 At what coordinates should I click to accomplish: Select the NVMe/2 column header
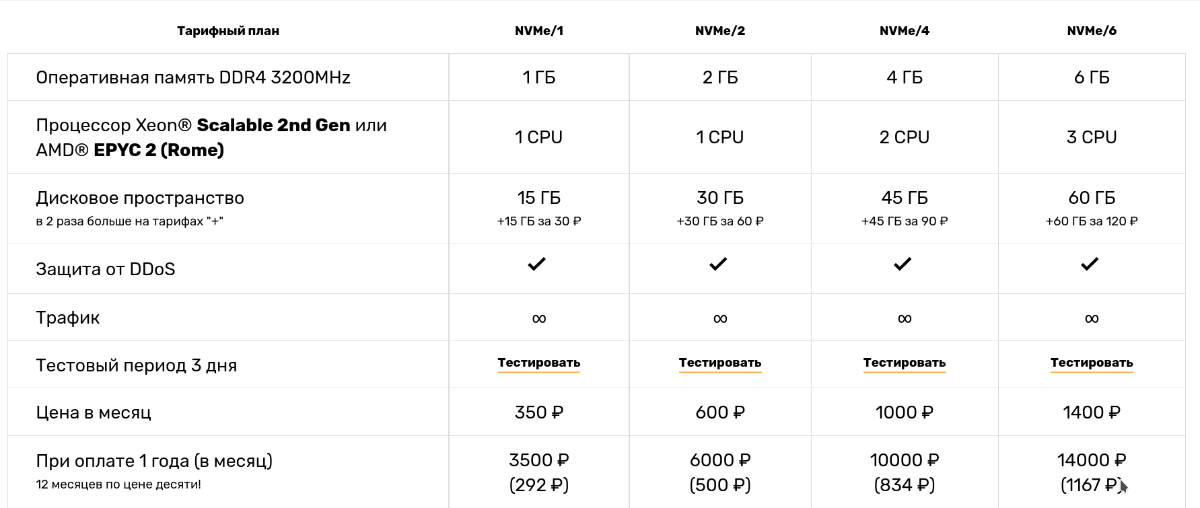tap(720, 31)
